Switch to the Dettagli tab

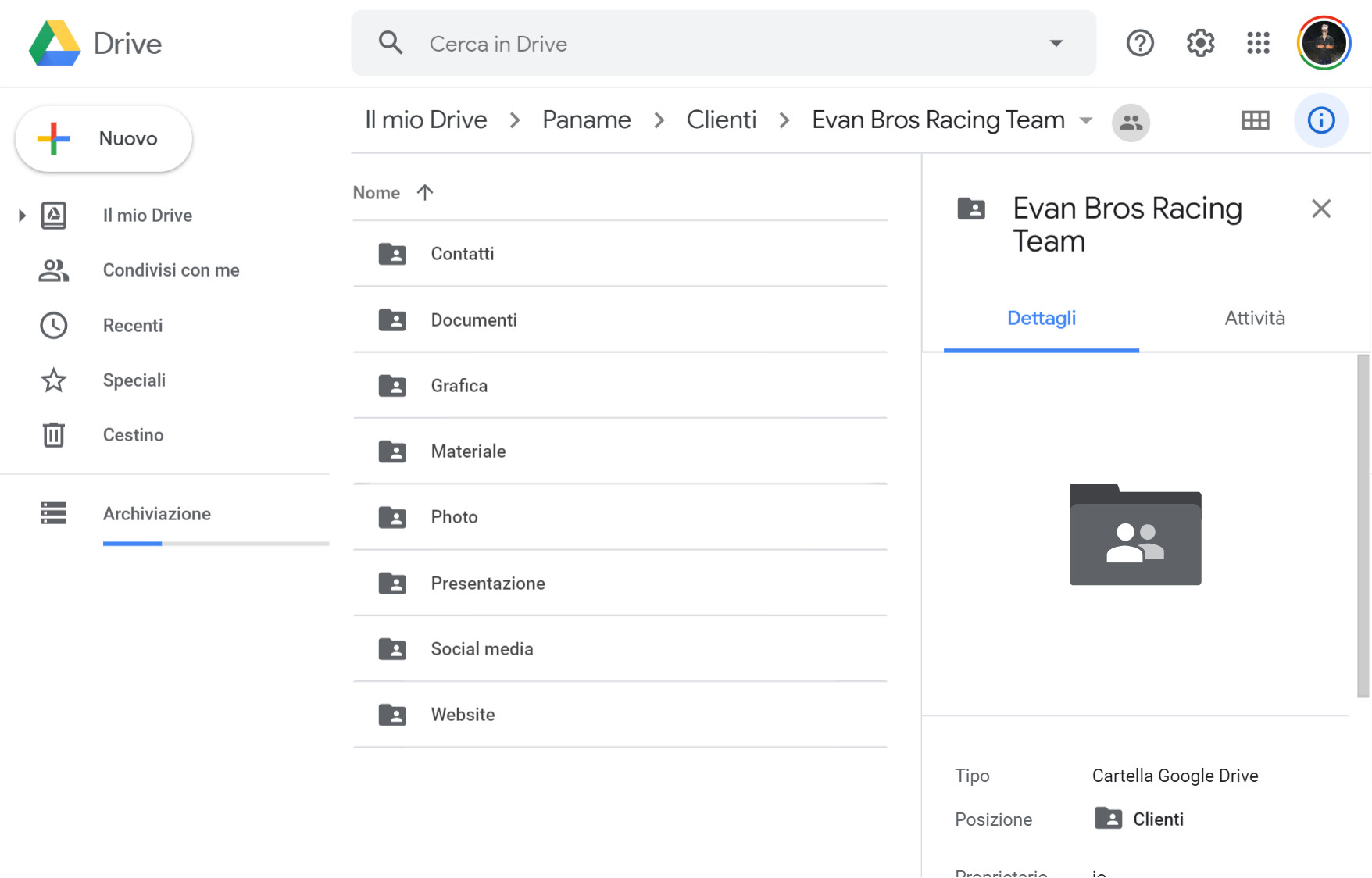click(x=1042, y=319)
